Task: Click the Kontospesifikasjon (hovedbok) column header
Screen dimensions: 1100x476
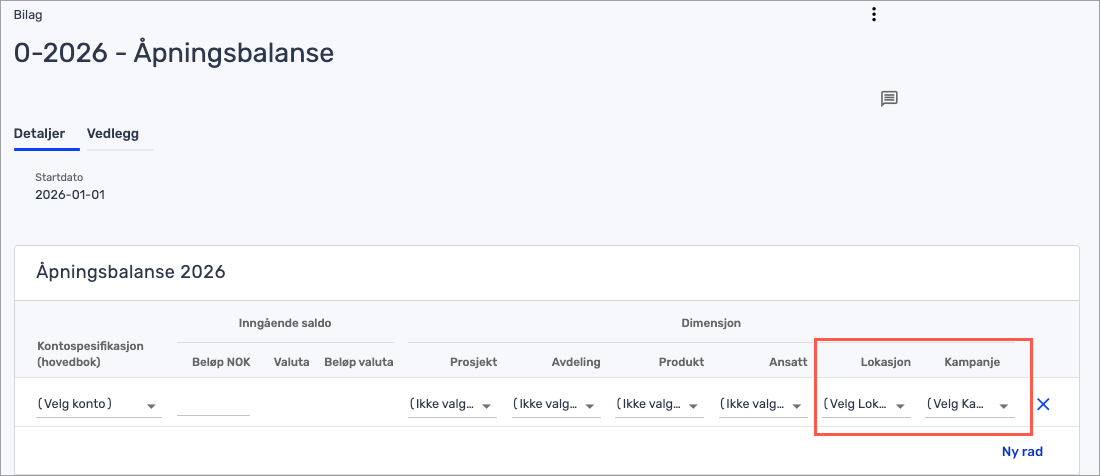Action: pos(91,353)
